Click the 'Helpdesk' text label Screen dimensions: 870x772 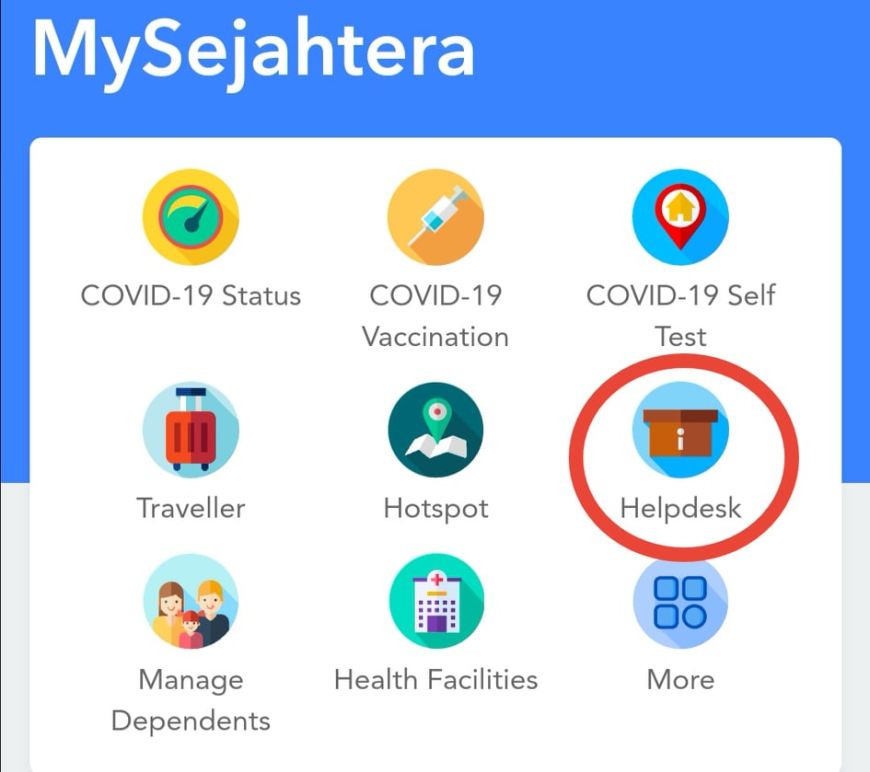click(x=680, y=508)
